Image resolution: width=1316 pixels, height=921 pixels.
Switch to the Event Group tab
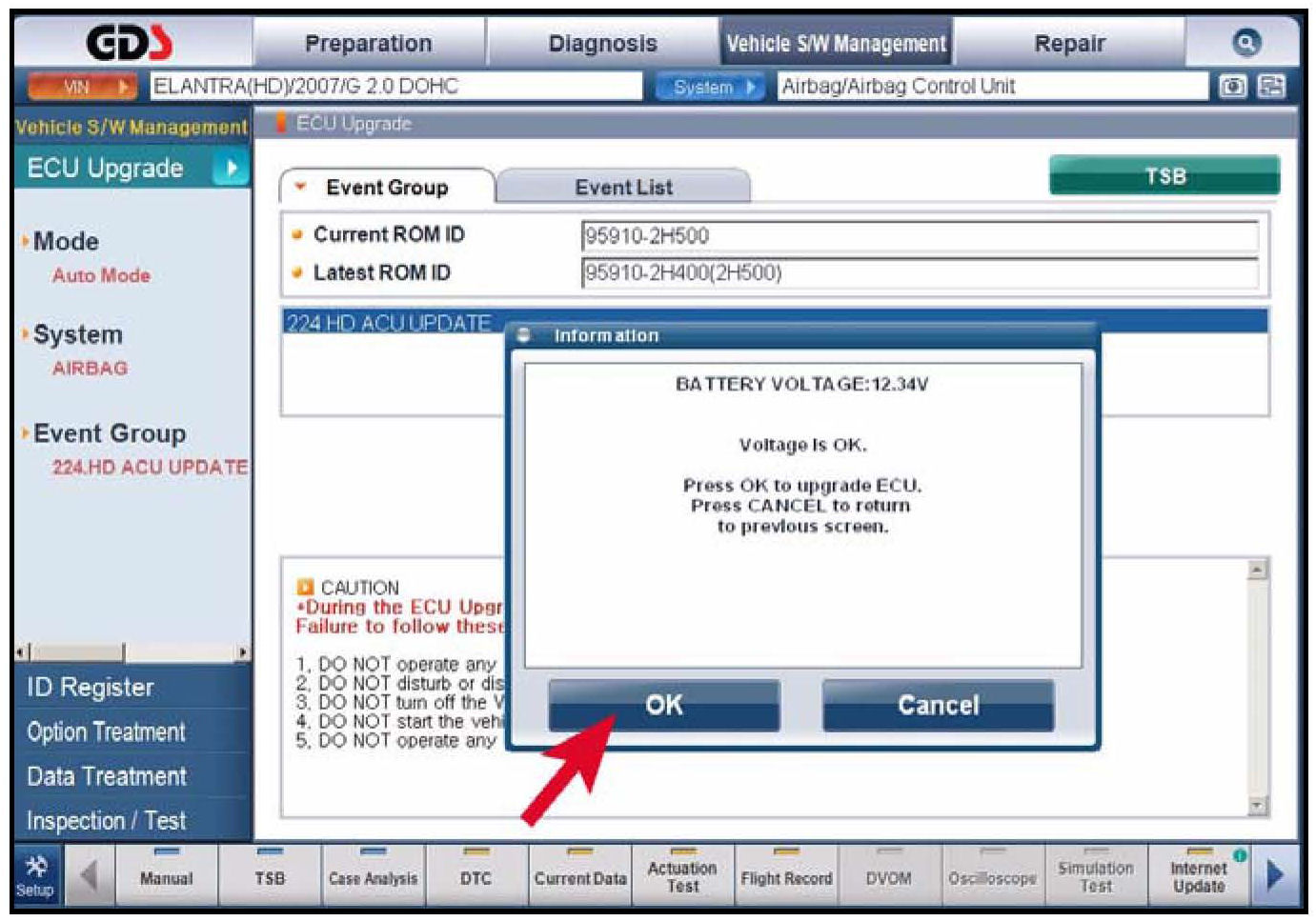pyautogui.click(x=387, y=187)
